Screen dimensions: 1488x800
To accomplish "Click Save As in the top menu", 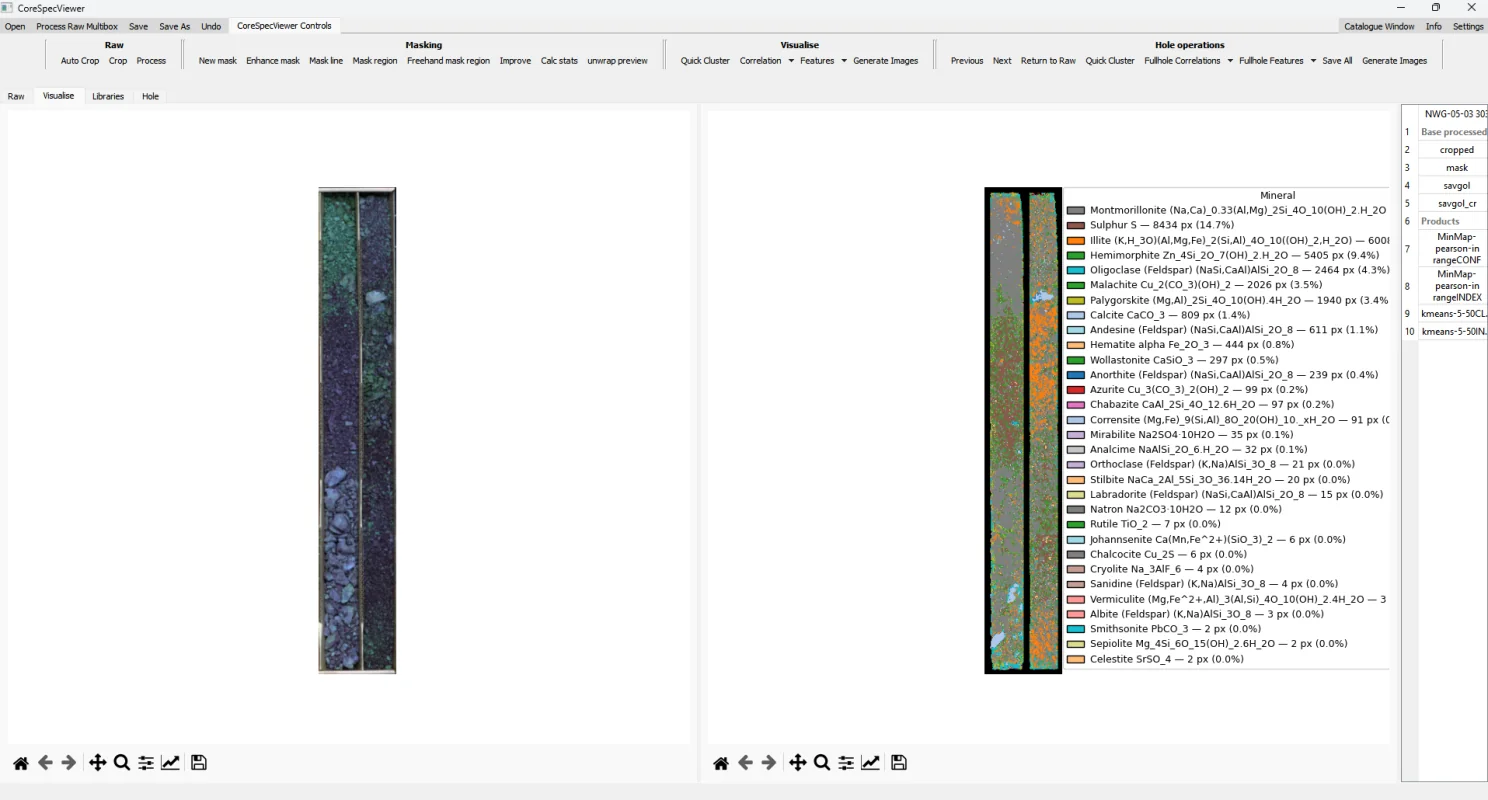I will (174, 27).
